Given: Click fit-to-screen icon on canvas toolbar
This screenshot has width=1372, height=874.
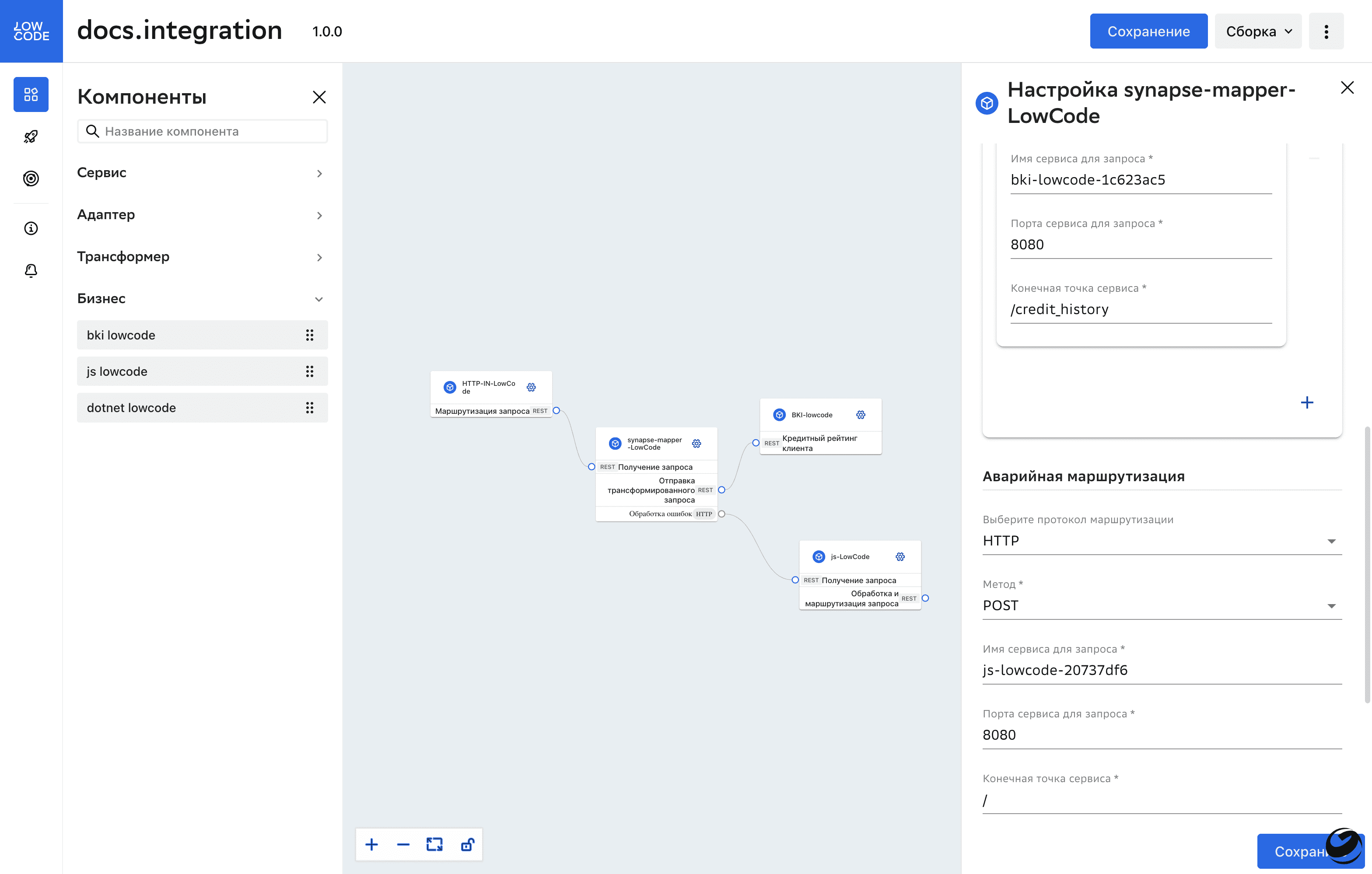Looking at the screenshot, I should (435, 845).
